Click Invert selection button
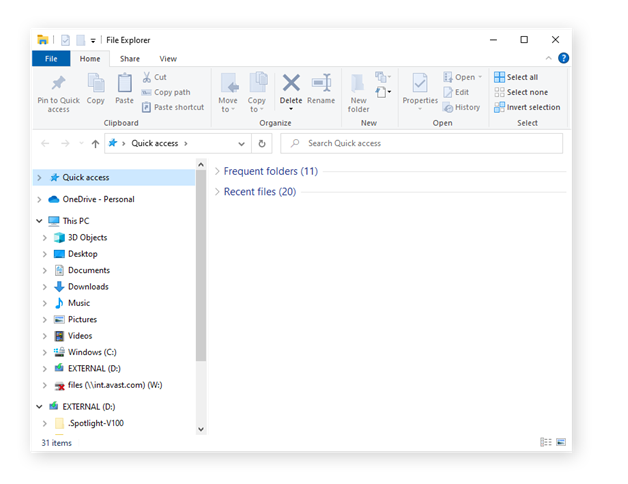Image resolution: width=628 pixels, height=484 pixels. click(x=527, y=107)
